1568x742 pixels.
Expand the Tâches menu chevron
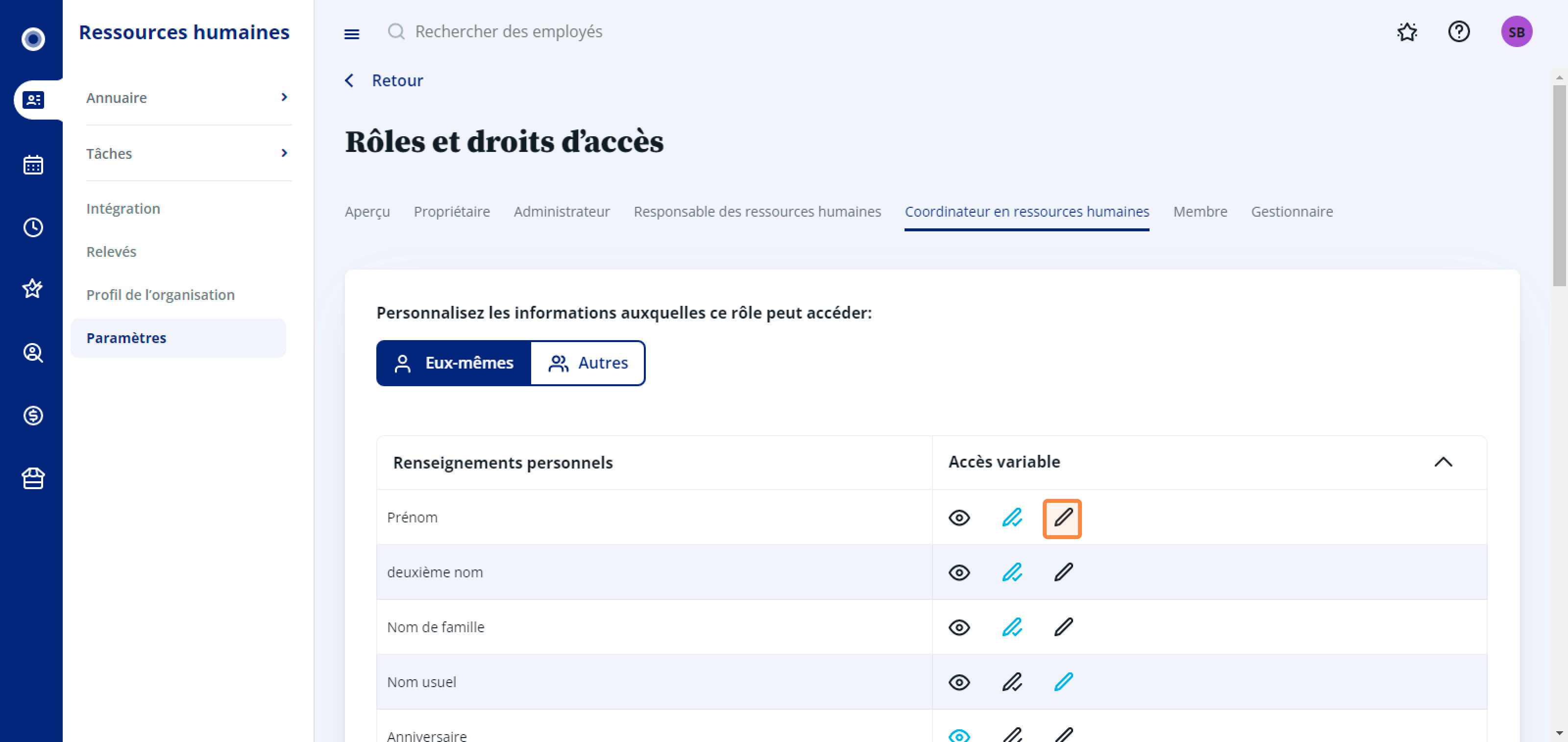[284, 153]
